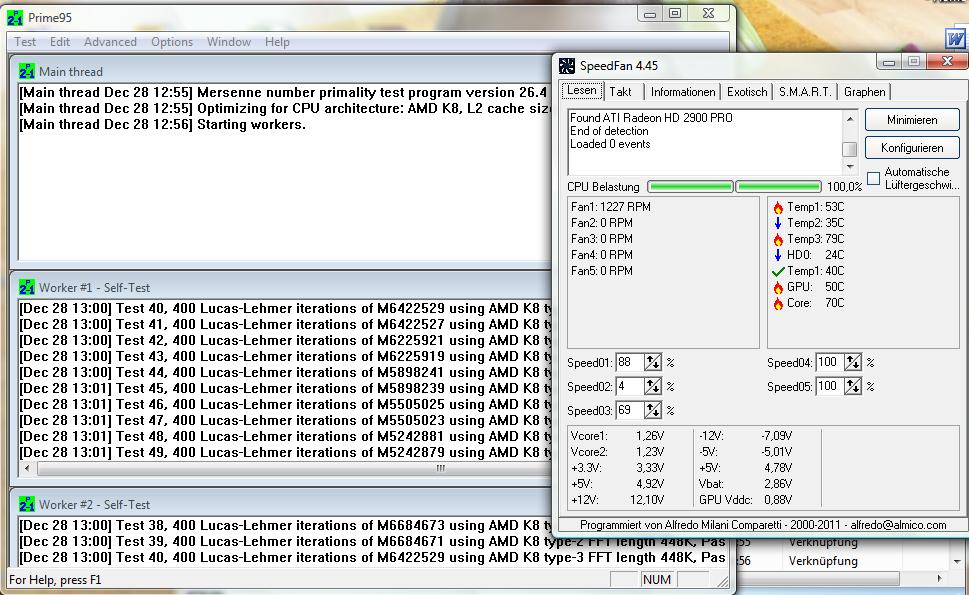969x595 pixels.
Task: Click the flame icon beside GPU: 50C
Action: 778,287
